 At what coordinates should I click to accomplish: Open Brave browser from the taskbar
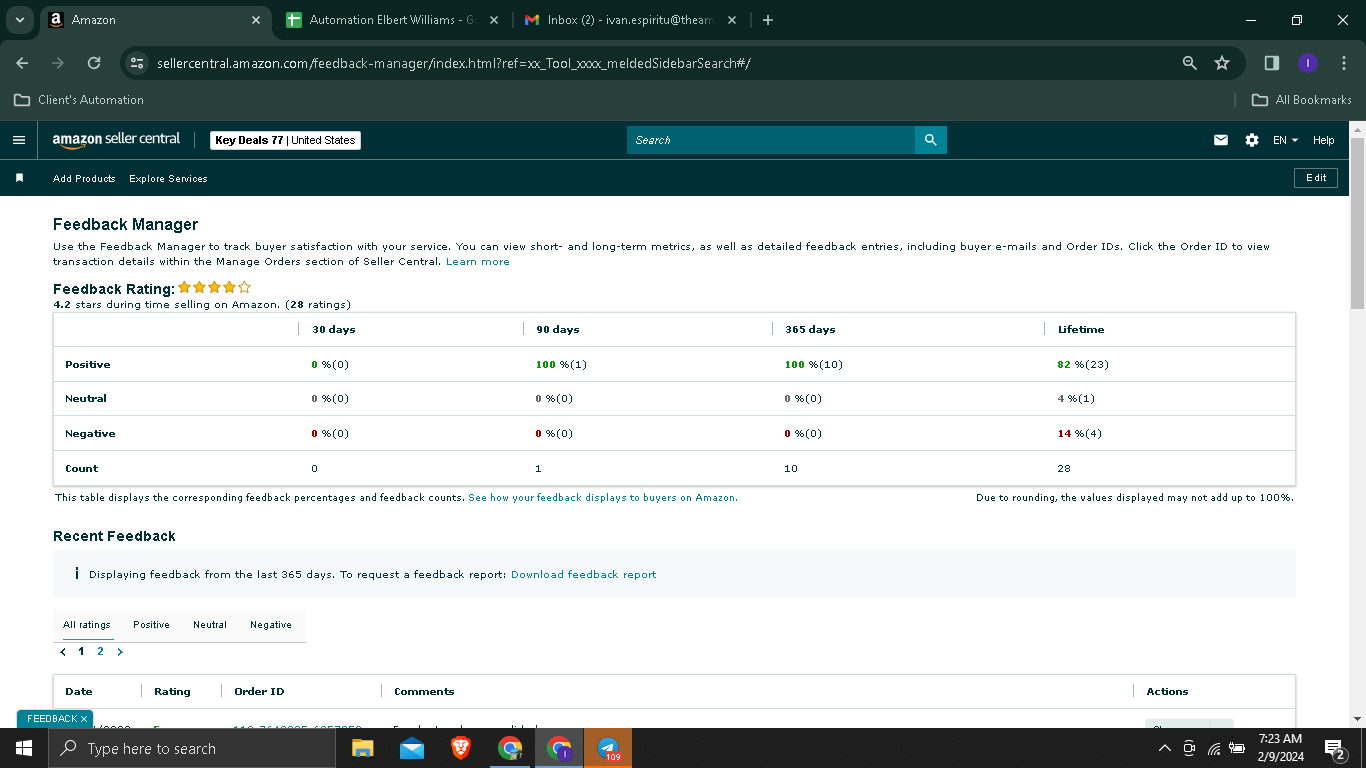pyautogui.click(x=461, y=748)
